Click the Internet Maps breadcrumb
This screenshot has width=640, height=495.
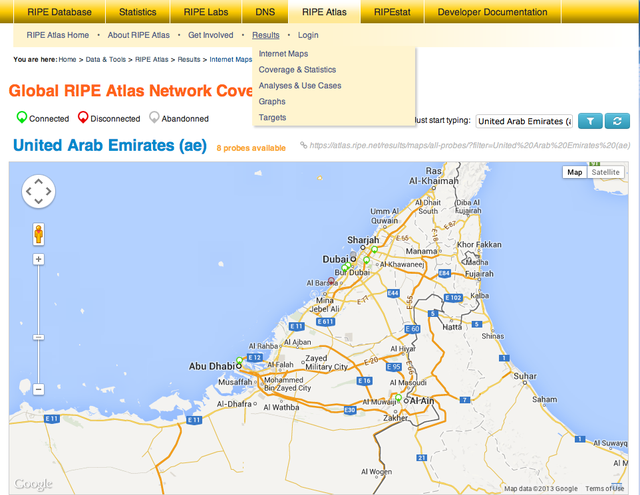(x=231, y=60)
